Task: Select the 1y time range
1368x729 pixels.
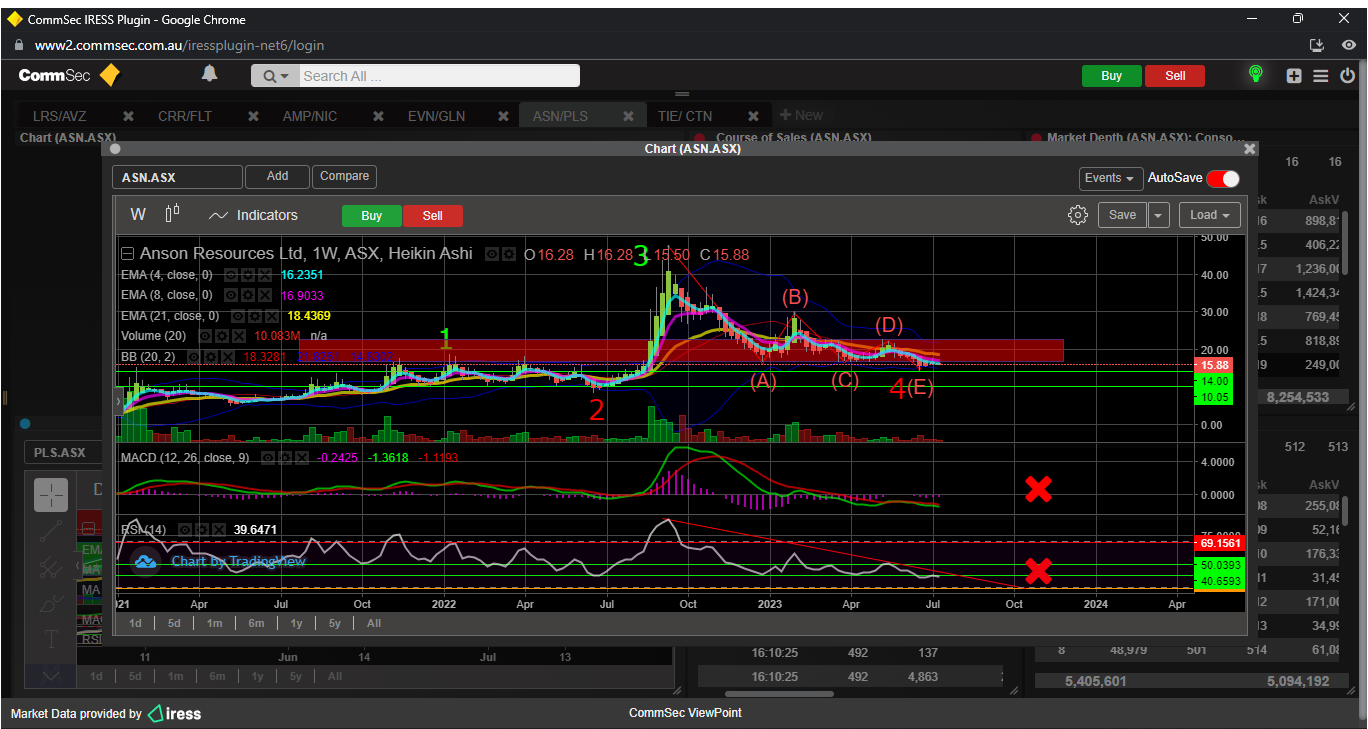Action: pos(296,623)
